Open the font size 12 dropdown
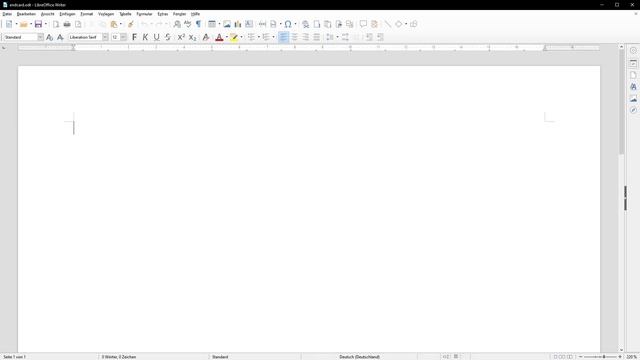Viewport: 640px width, 360px height. [123, 37]
